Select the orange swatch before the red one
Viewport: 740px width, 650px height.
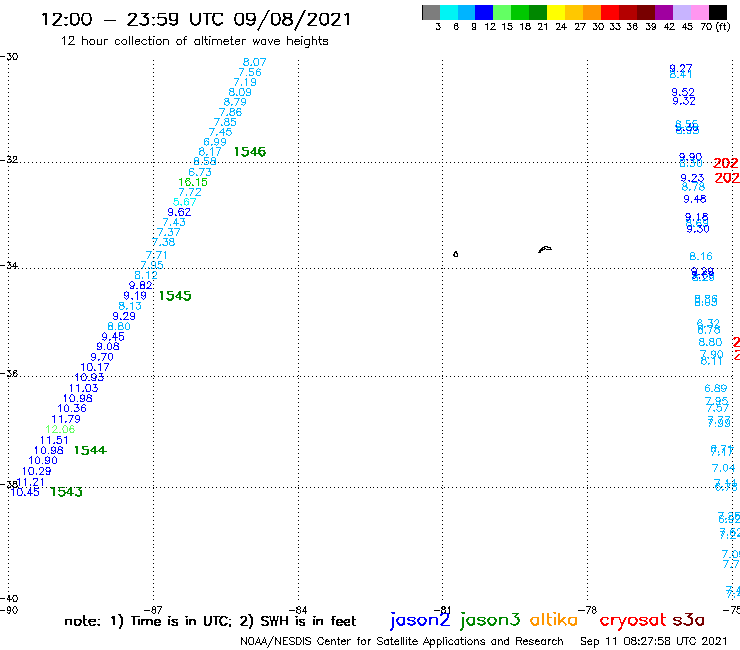pyautogui.click(x=592, y=12)
